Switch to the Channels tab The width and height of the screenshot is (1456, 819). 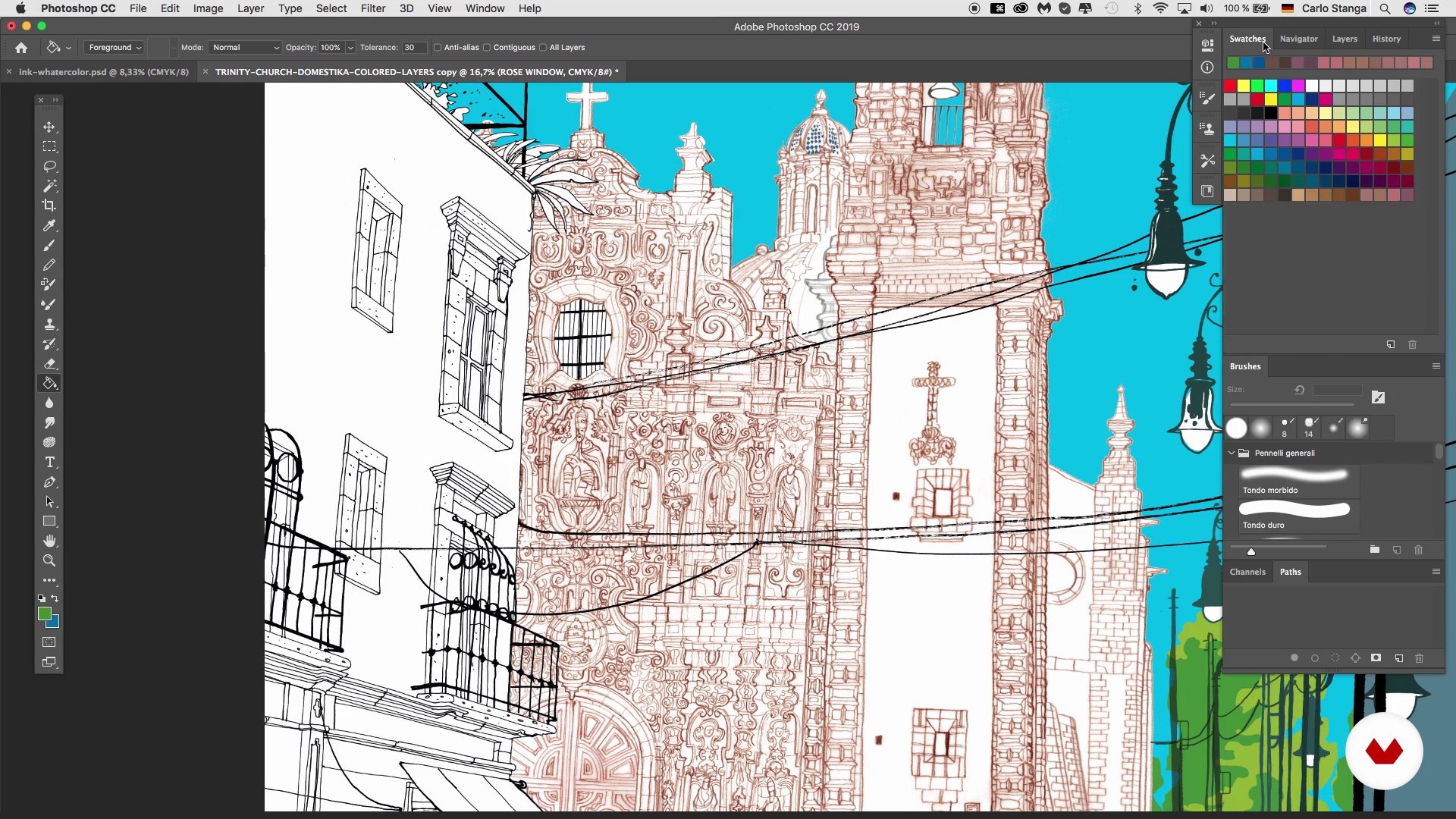click(x=1247, y=572)
